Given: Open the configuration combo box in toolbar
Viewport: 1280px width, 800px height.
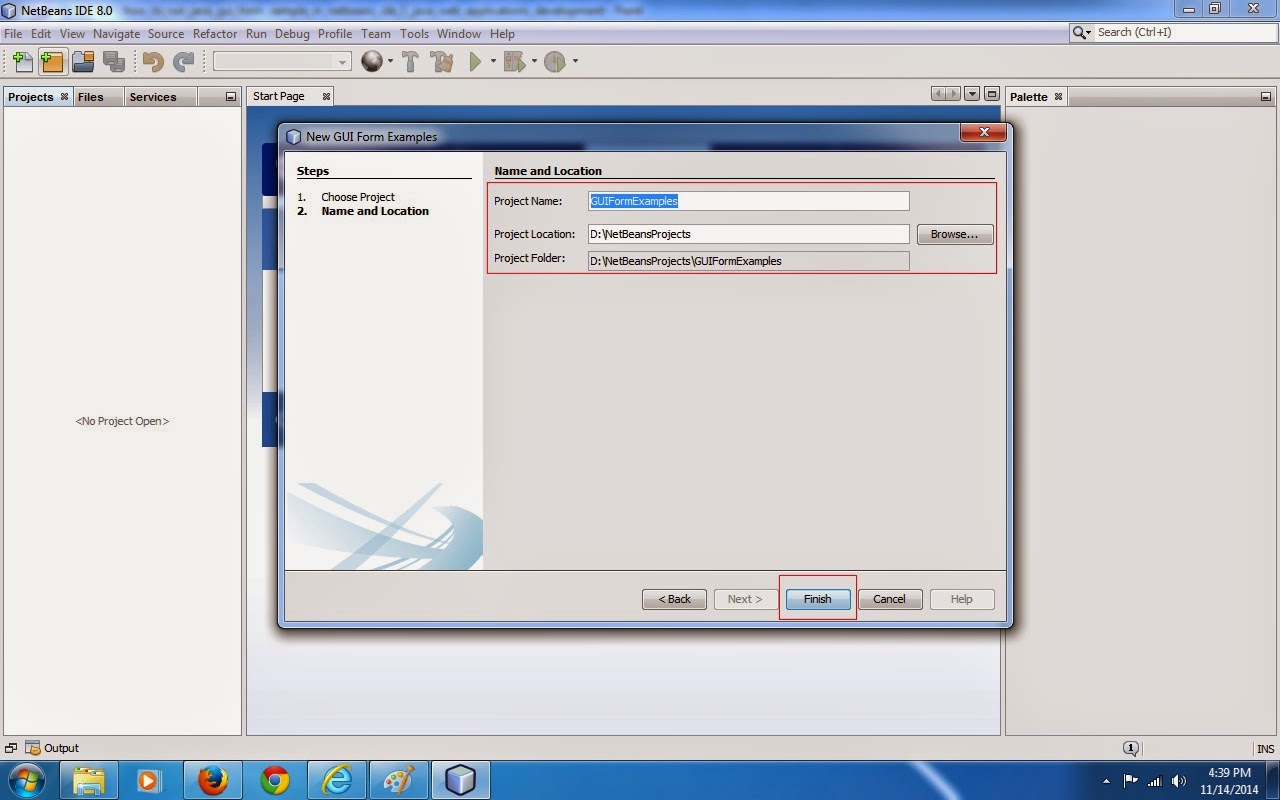Looking at the screenshot, I should click(x=282, y=62).
